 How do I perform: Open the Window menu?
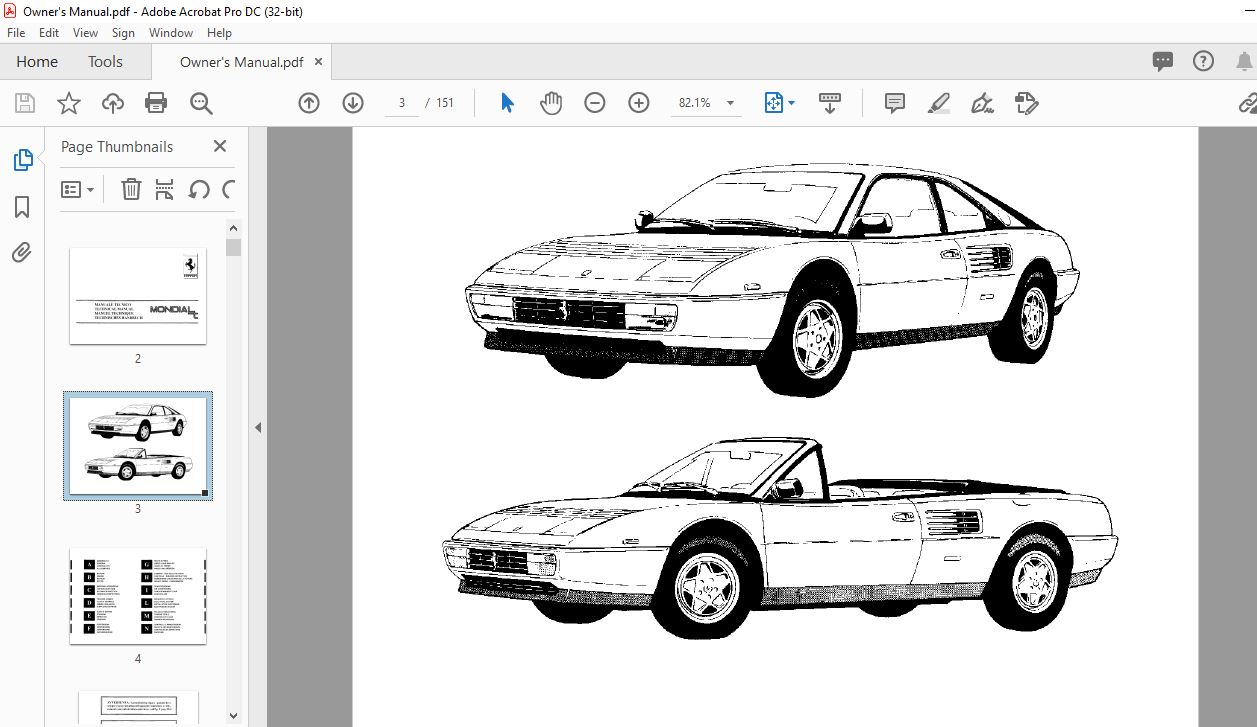[171, 33]
